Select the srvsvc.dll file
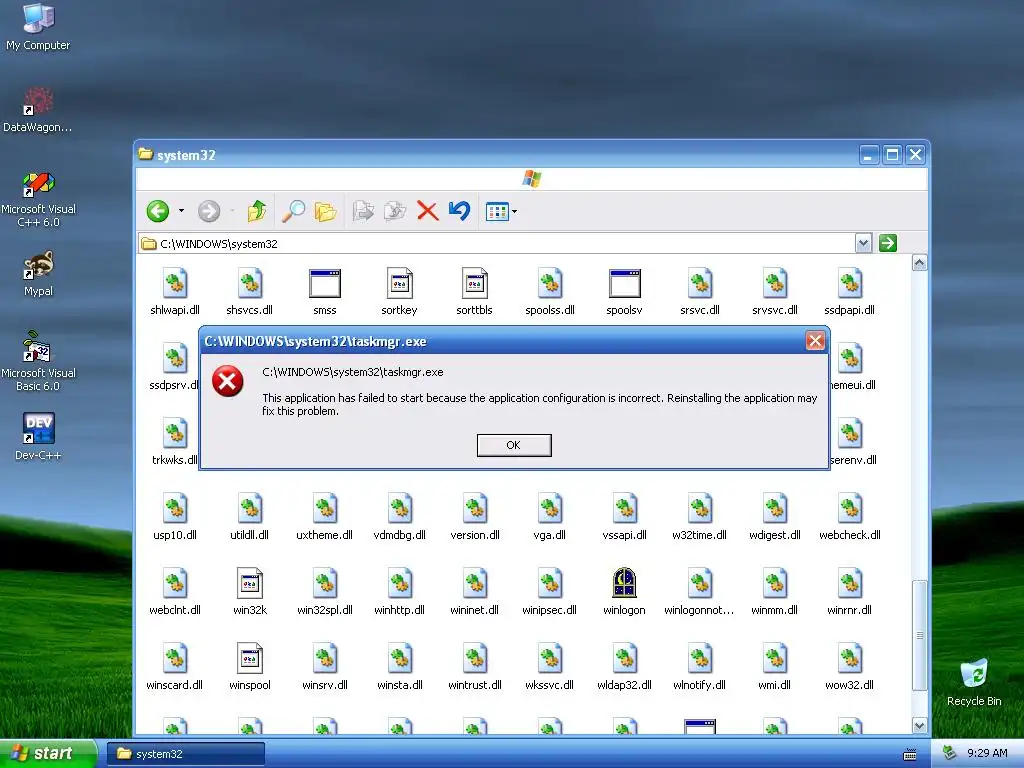The height and width of the screenshot is (768, 1024). click(775, 292)
